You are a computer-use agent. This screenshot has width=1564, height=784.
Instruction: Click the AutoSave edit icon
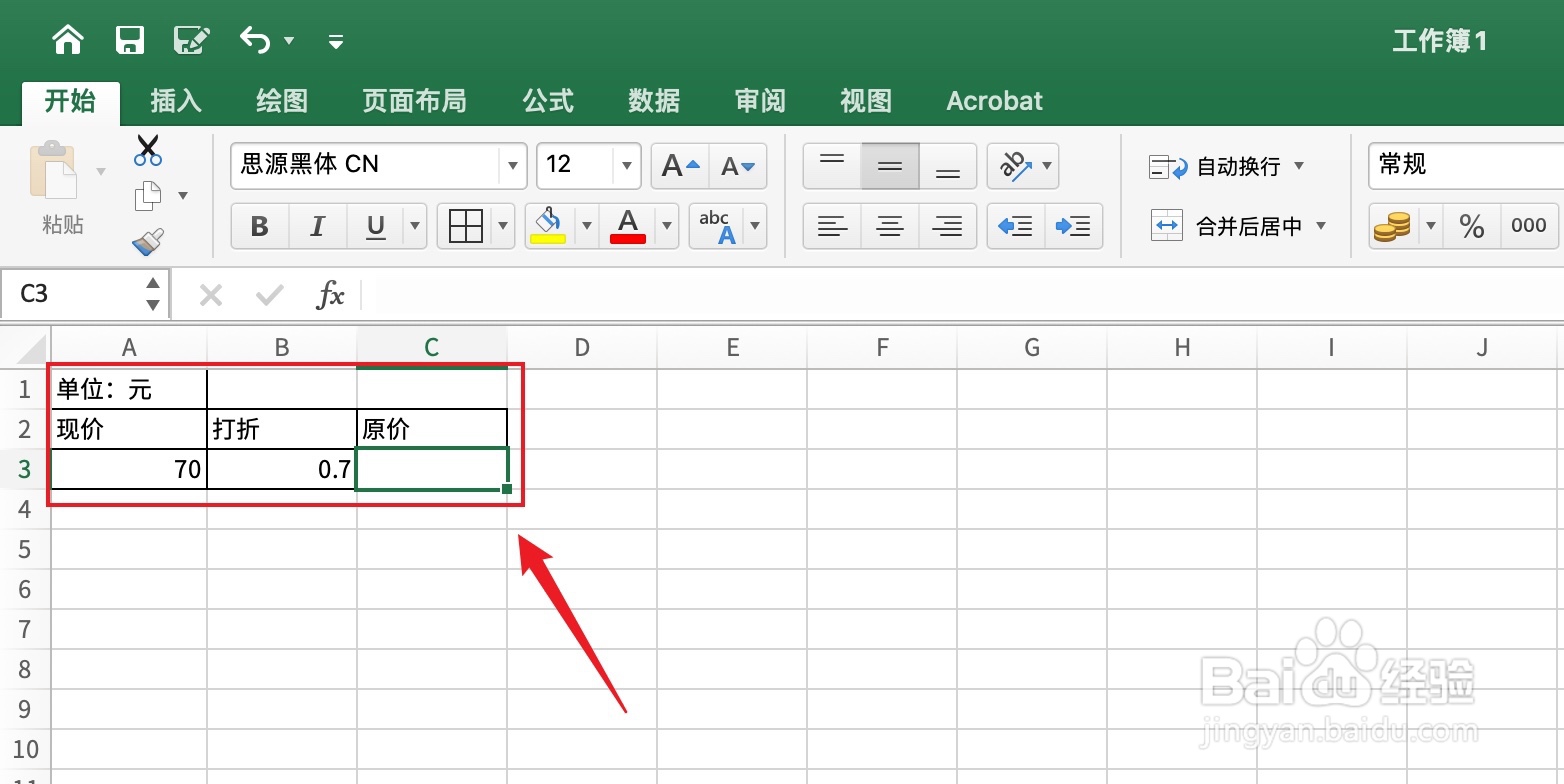191,40
